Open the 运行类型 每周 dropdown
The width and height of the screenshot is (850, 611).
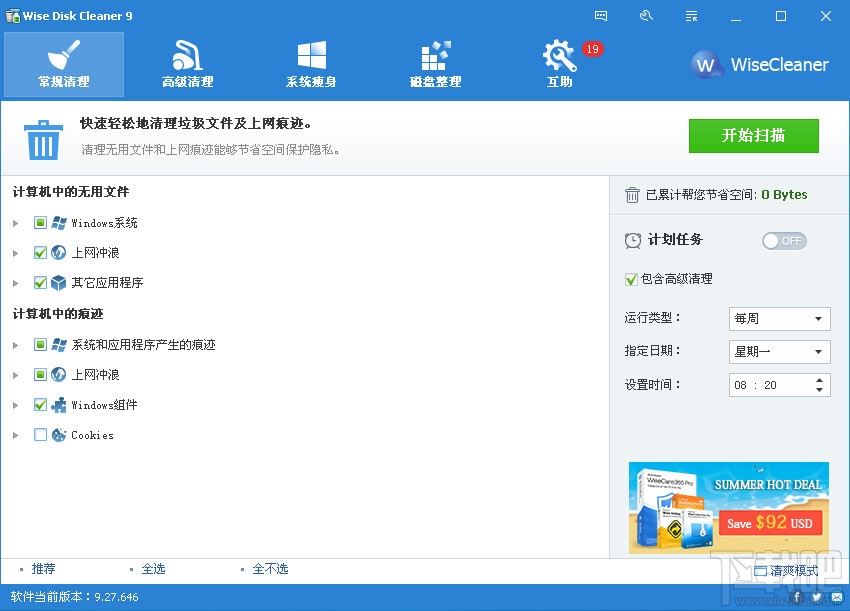780,319
